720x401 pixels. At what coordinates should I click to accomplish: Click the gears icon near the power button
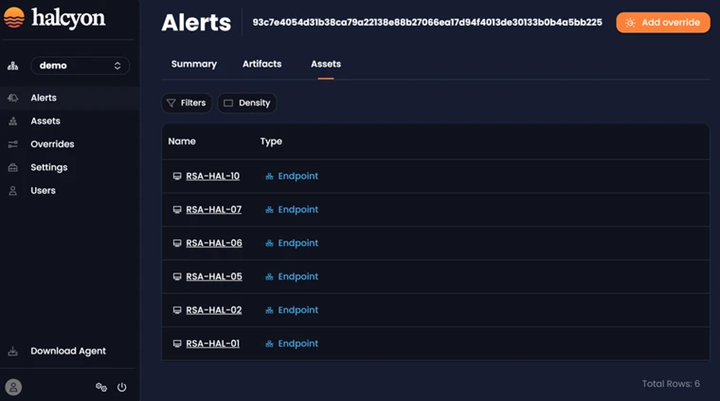(101, 387)
